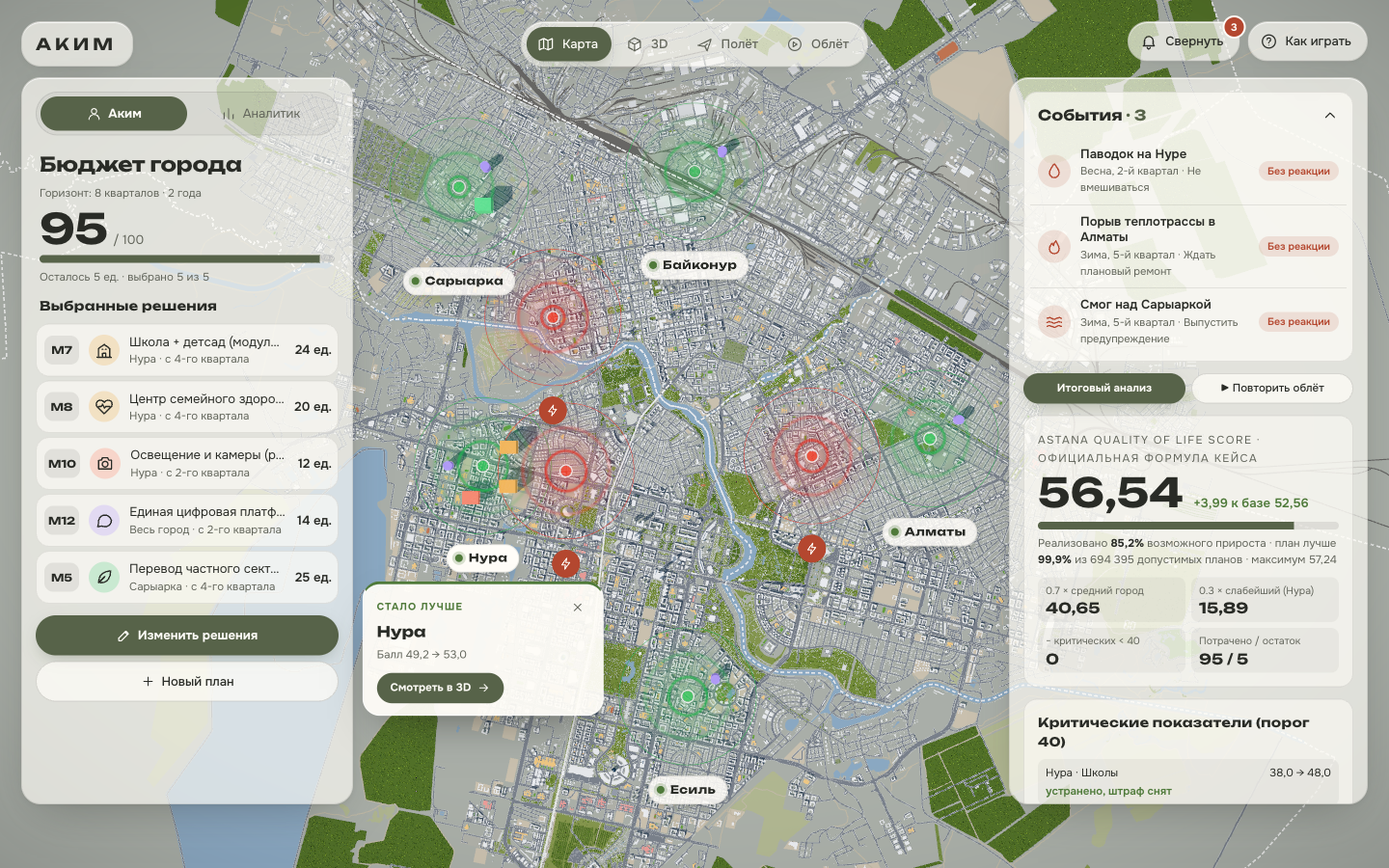Viewport: 1389px width, 868px height.
Task: Click the lightning marker near Нура label
Action: pos(566,563)
